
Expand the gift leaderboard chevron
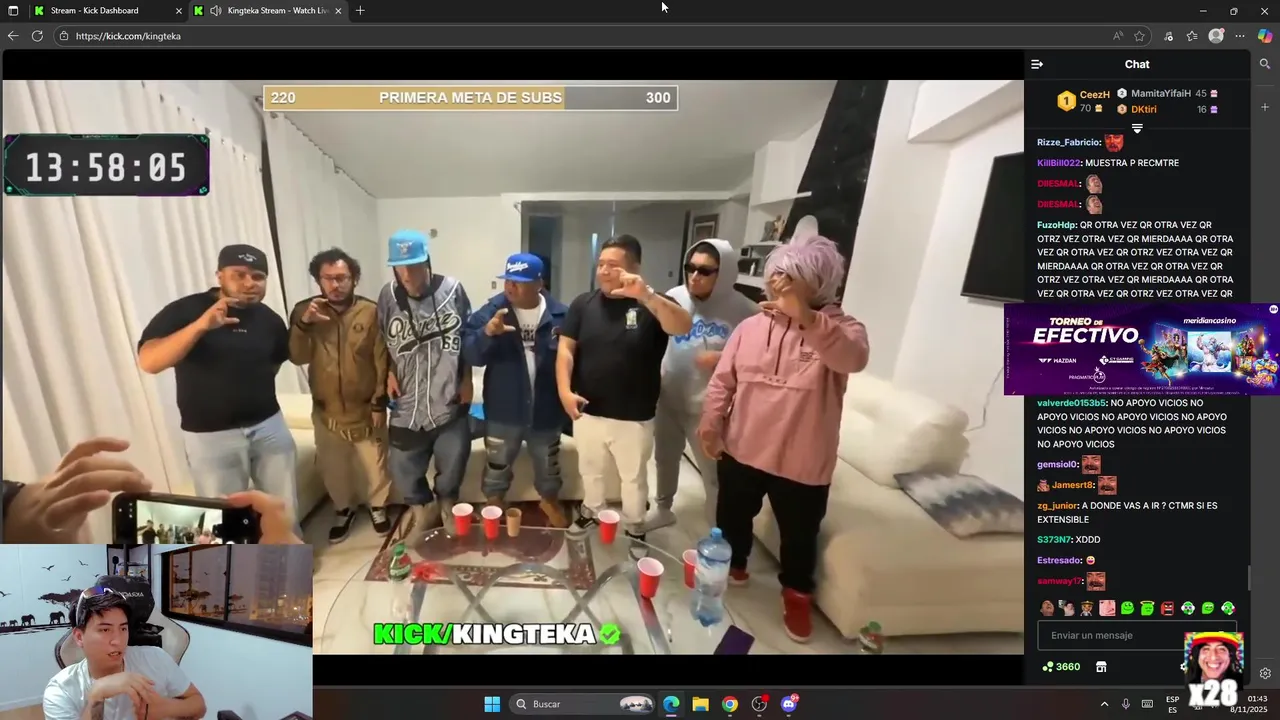coord(1137,129)
